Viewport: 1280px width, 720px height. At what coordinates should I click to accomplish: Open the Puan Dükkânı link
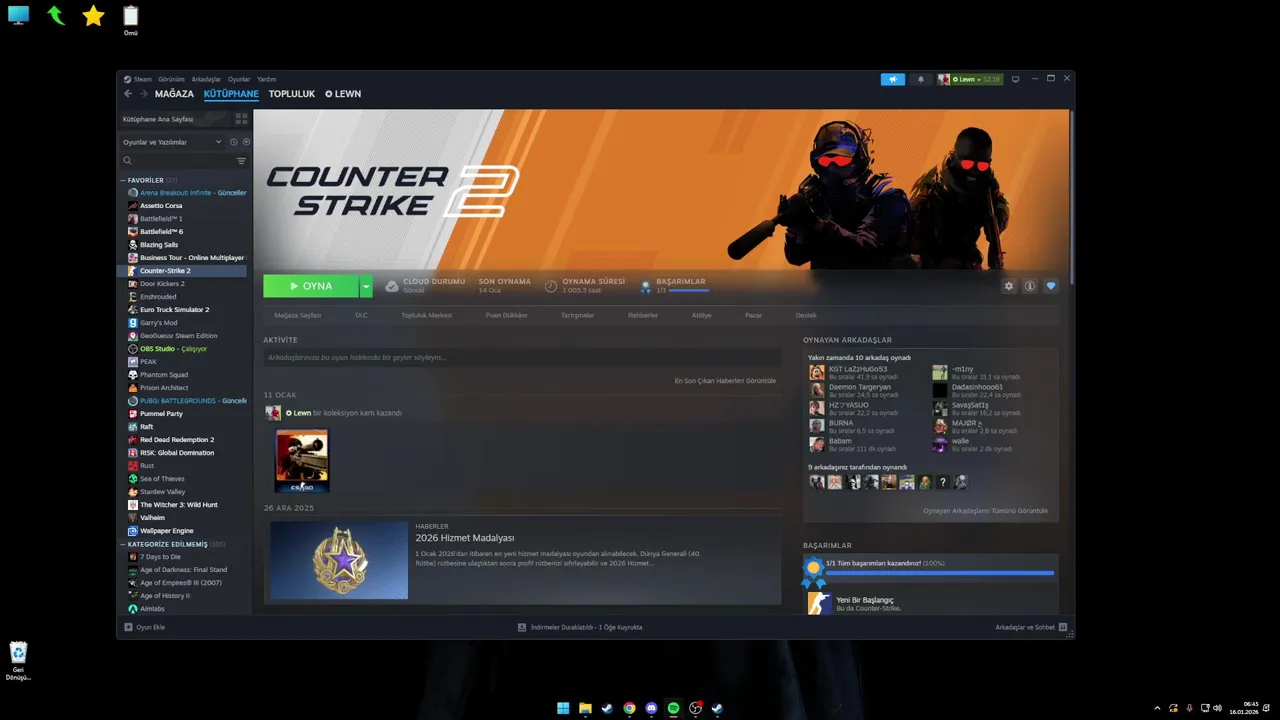(506, 315)
